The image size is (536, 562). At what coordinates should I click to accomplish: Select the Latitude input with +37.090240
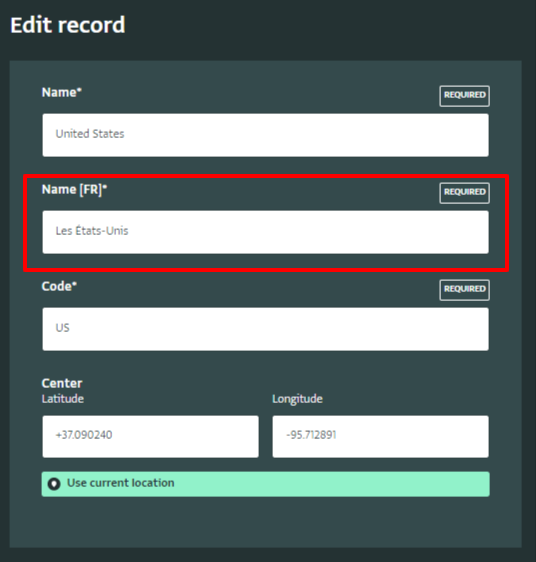click(x=150, y=436)
